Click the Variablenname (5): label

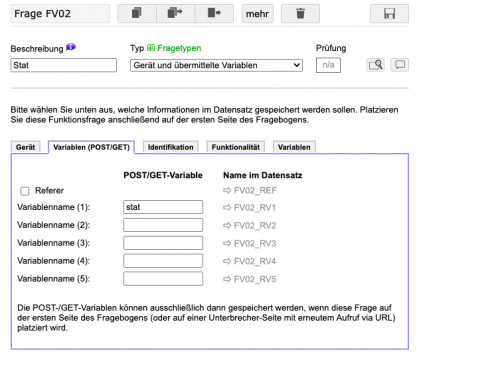54,279
